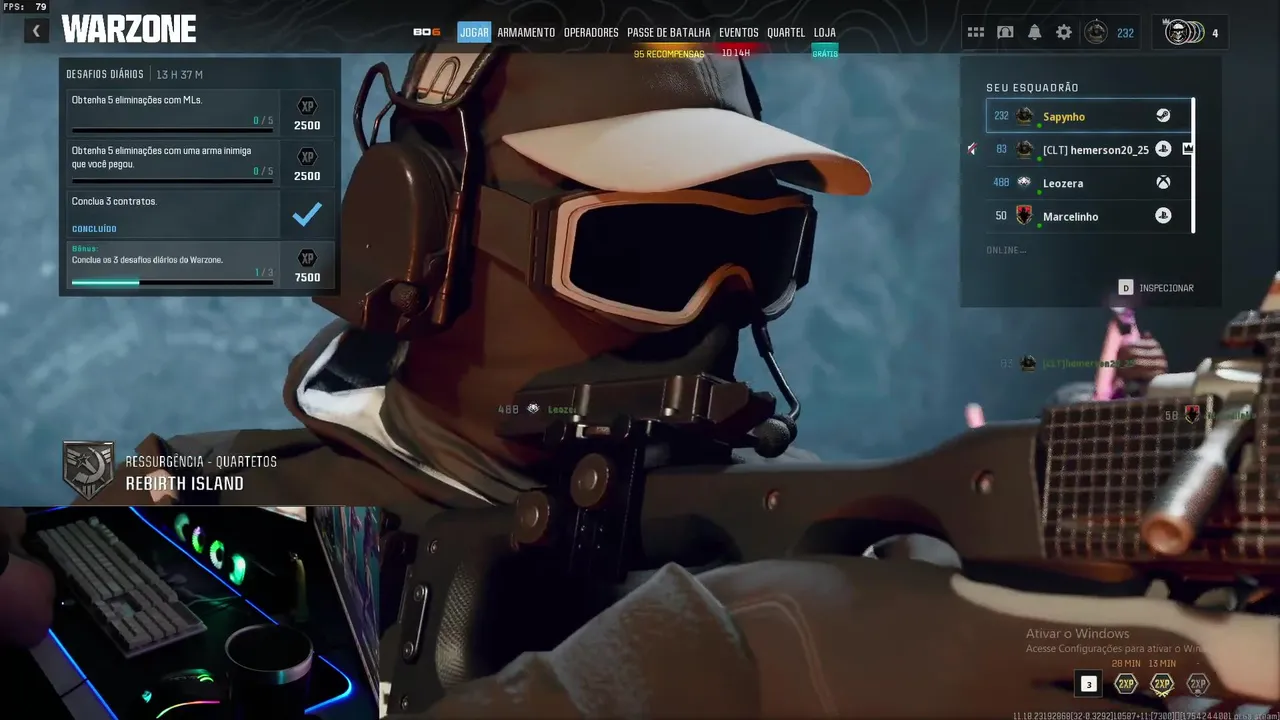Click XP icon for enemy weapon challenge
1280x720 pixels.
[307, 156]
